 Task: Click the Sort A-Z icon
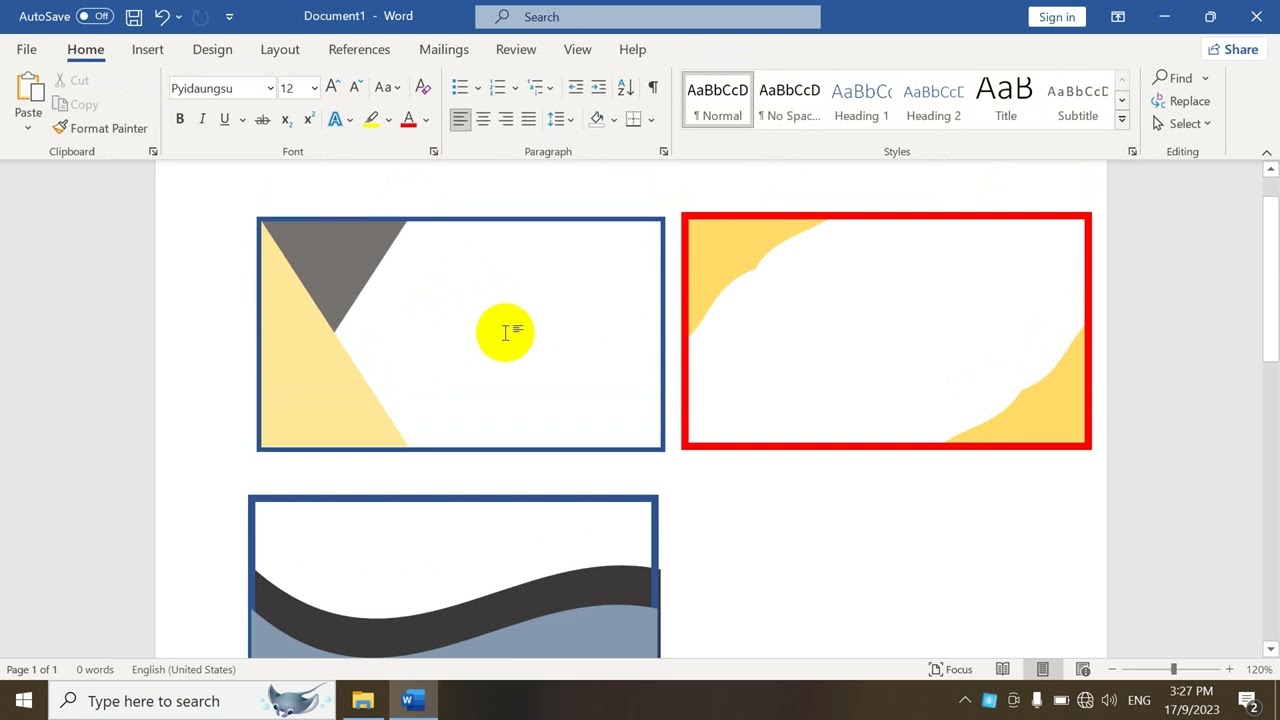[625, 88]
